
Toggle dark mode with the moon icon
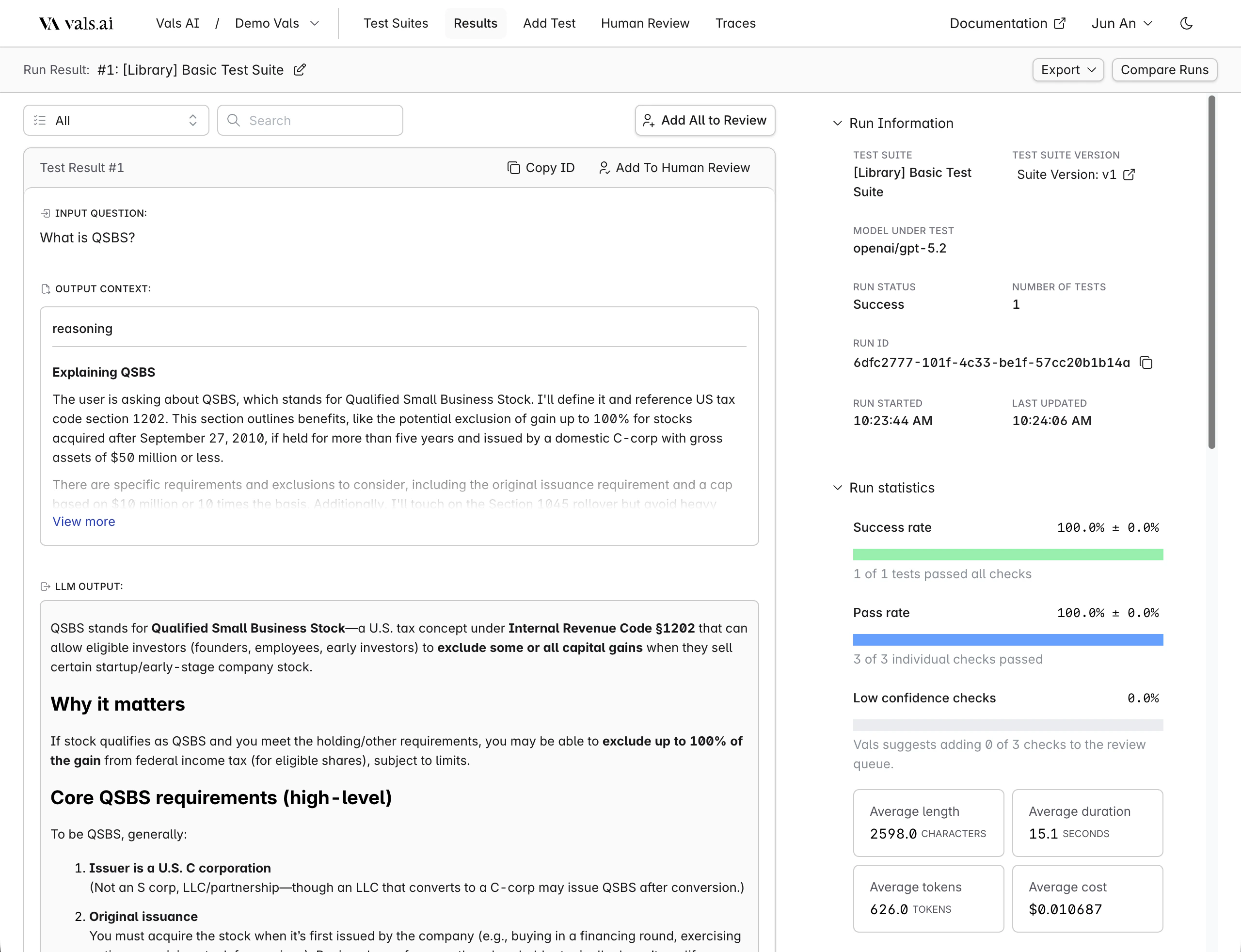pyautogui.click(x=1186, y=23)
